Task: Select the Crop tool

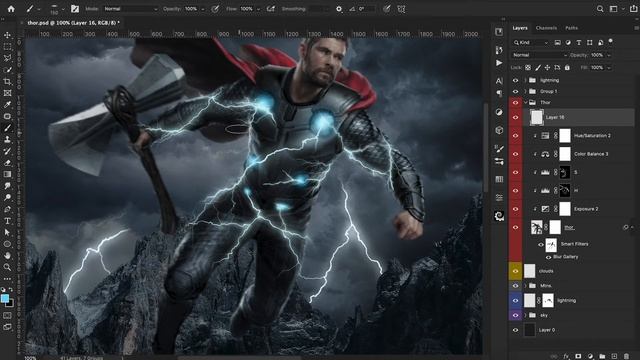Action: pos(7,82)
